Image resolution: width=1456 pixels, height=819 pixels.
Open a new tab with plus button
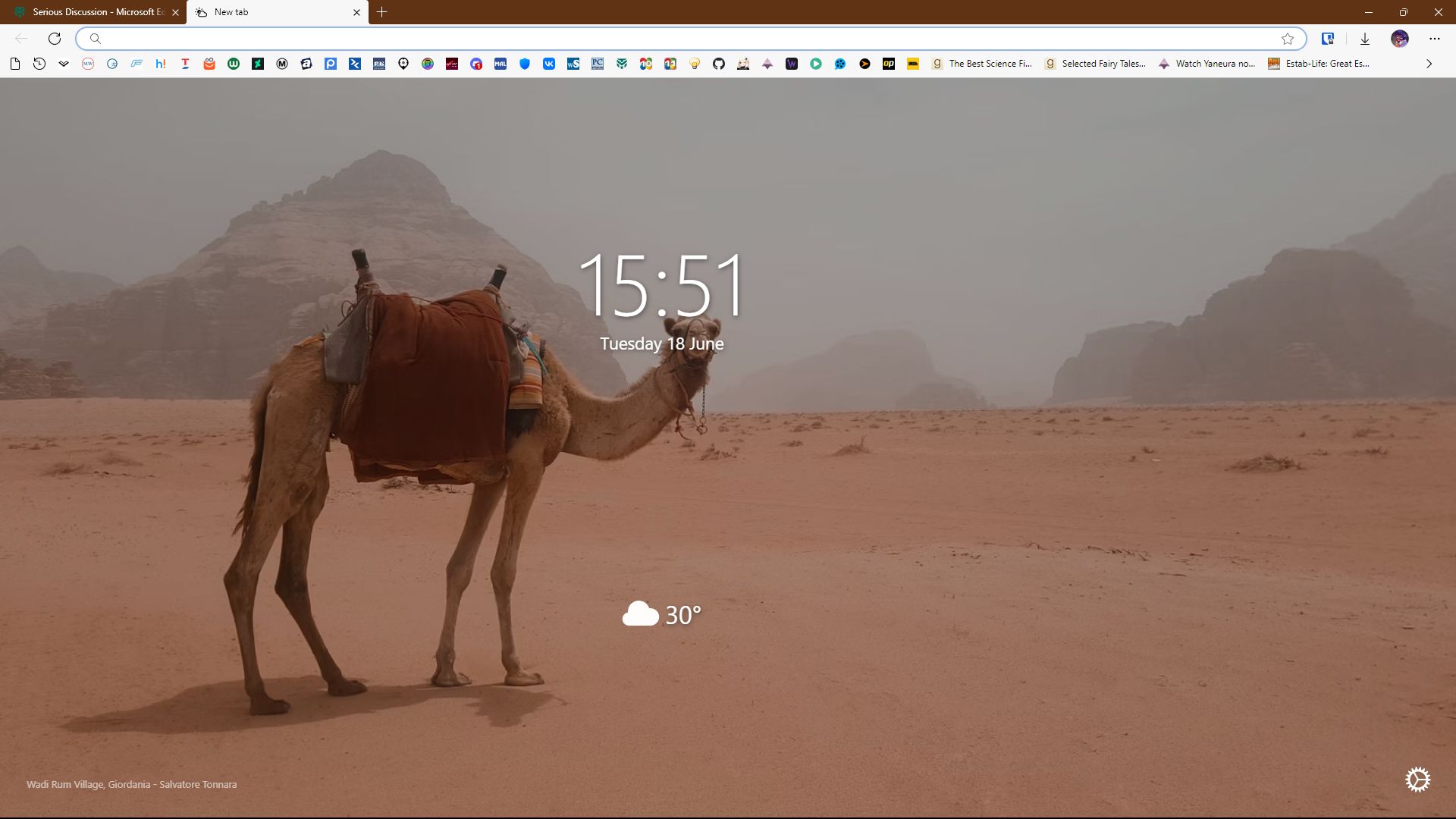[382, 12]
